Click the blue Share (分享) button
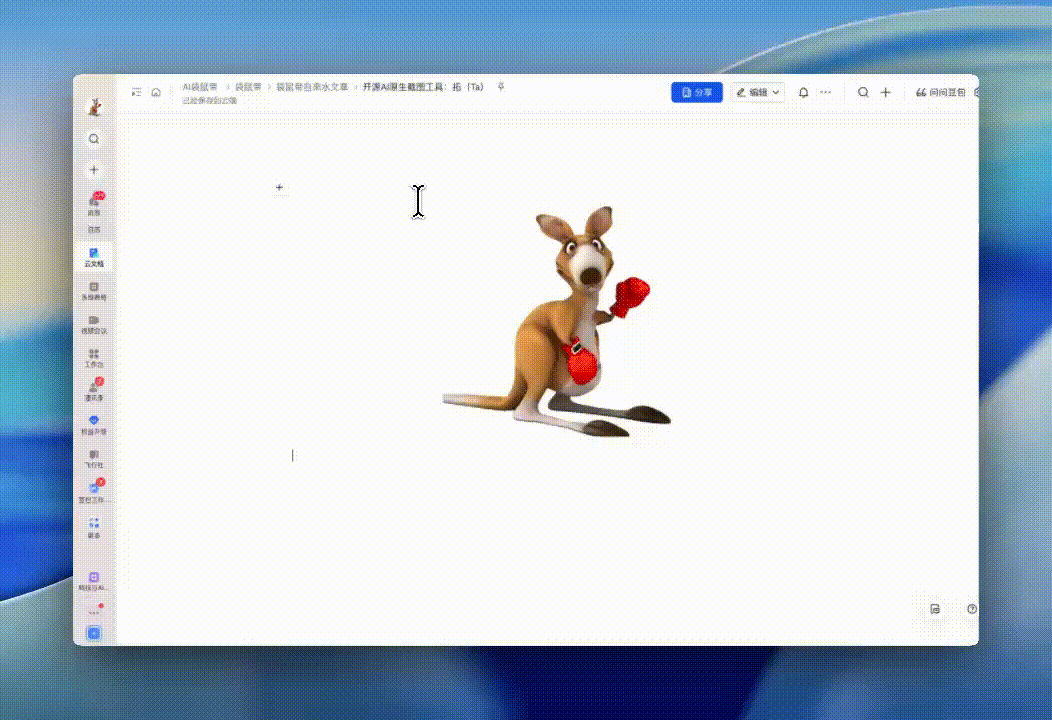The width and height of the screenshot is (1052, 720). tap(697, 93)
